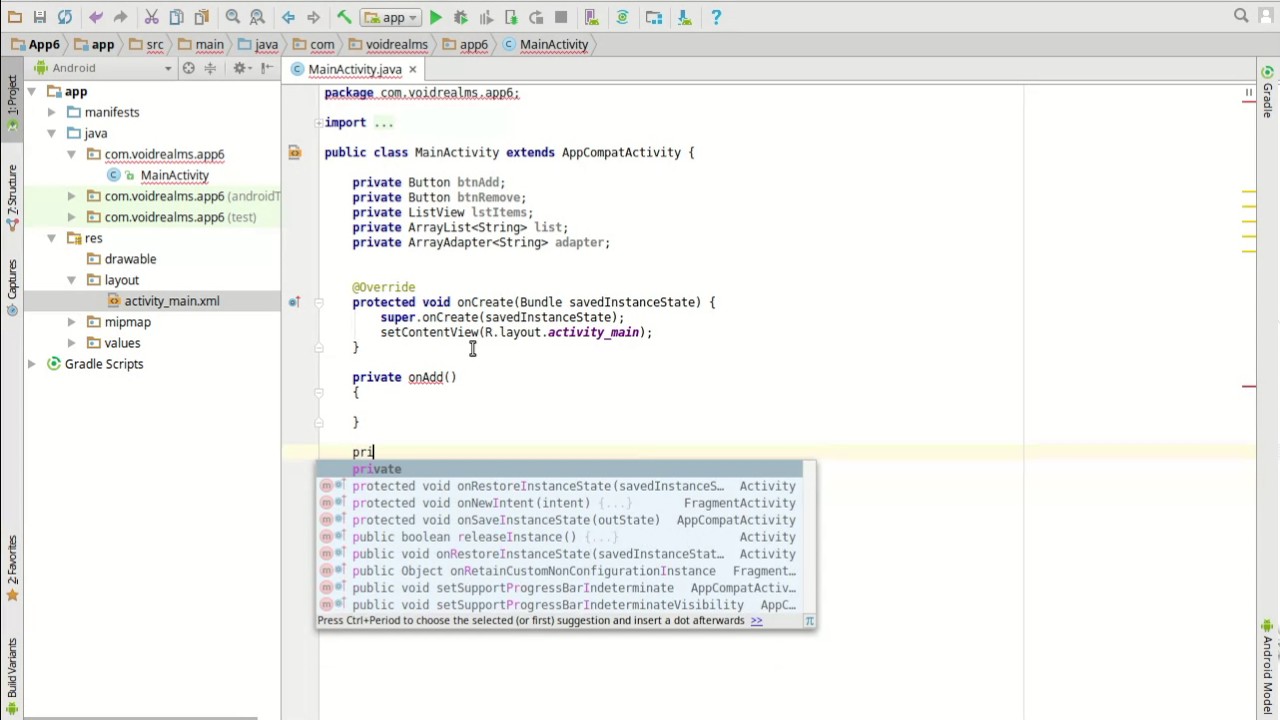Run the app with the green play button
Image resolution: width=1280 pixels, height=720 pixels.
pyautogui.click(x=436, y=17)
